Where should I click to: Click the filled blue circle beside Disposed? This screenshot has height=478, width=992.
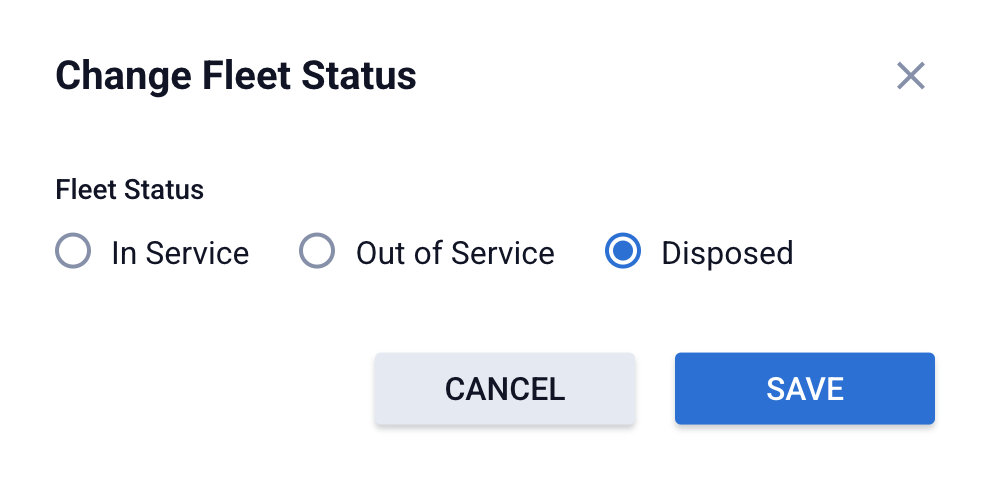tap(623, 252)
